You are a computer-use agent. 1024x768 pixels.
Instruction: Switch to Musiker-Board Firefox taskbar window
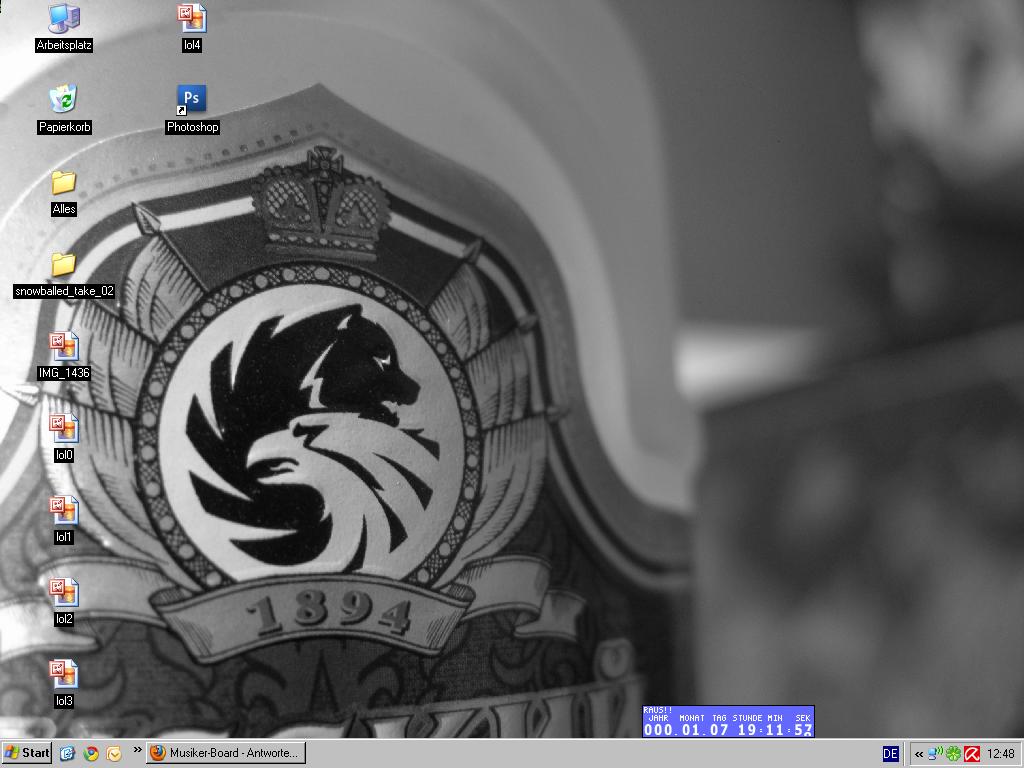226,753
